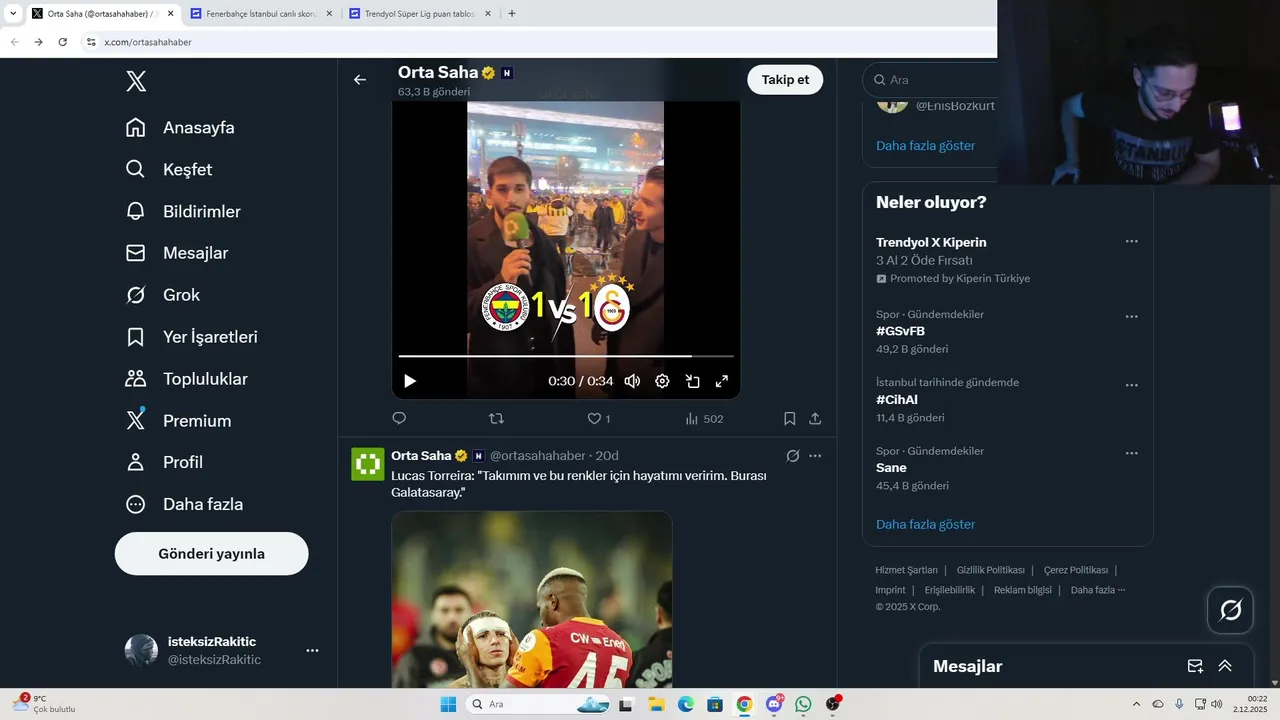Bookmark the video post
Image resolution: width=1280 pixels, height=720 pixels.
[x=789, y=419]
